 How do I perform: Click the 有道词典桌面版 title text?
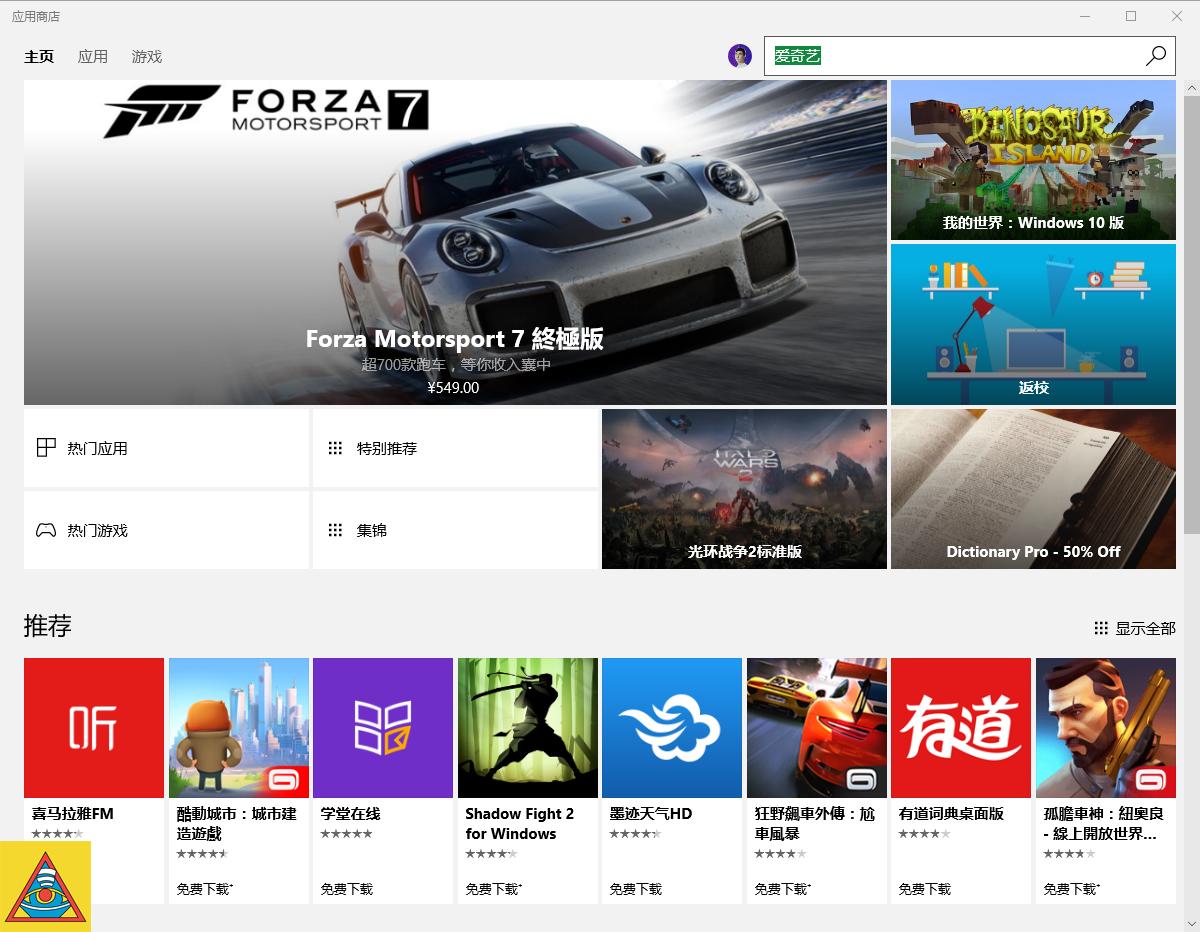[x=951, y=814]
